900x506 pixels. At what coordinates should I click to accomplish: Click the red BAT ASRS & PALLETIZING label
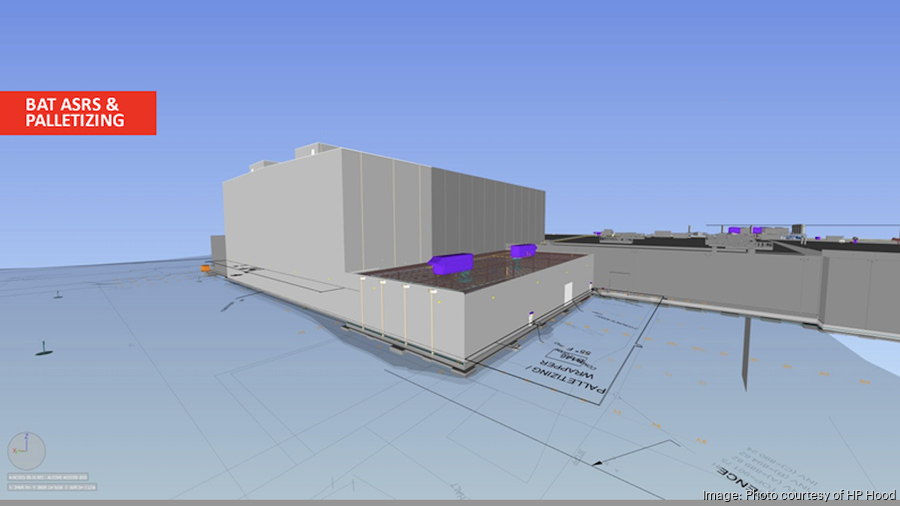[x=78, y=112]
